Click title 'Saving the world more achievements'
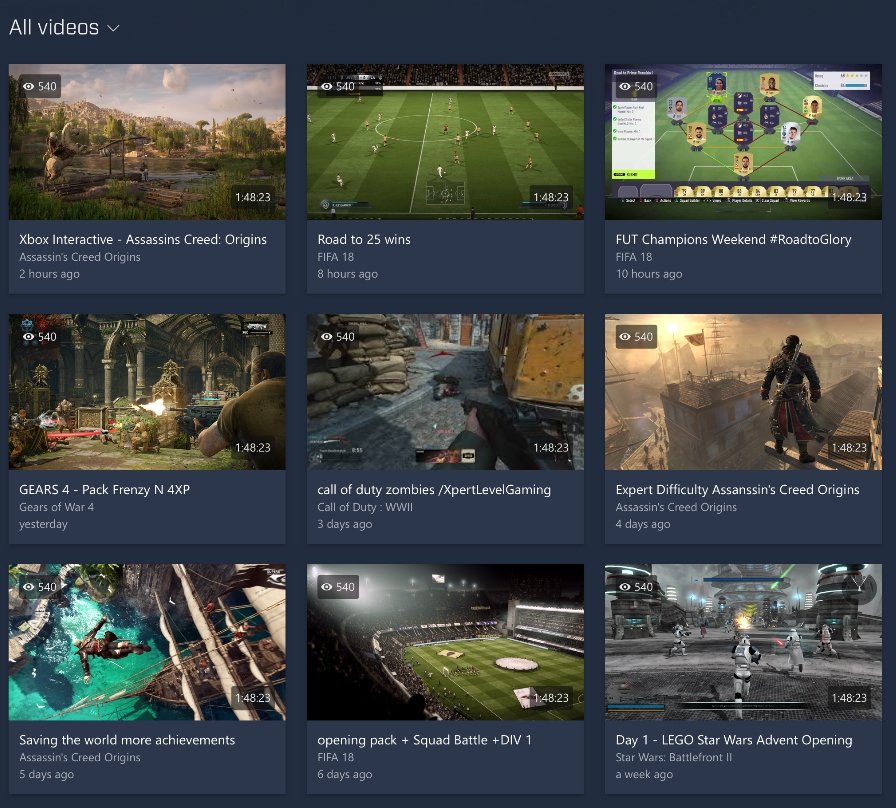896x808 pixels. click(127, 740)
